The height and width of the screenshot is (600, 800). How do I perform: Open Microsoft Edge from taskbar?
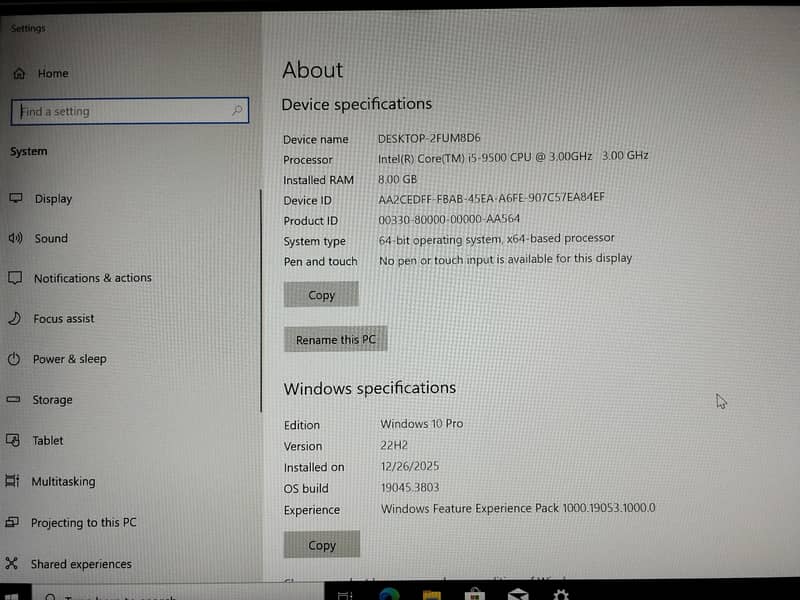coord(390,594)
